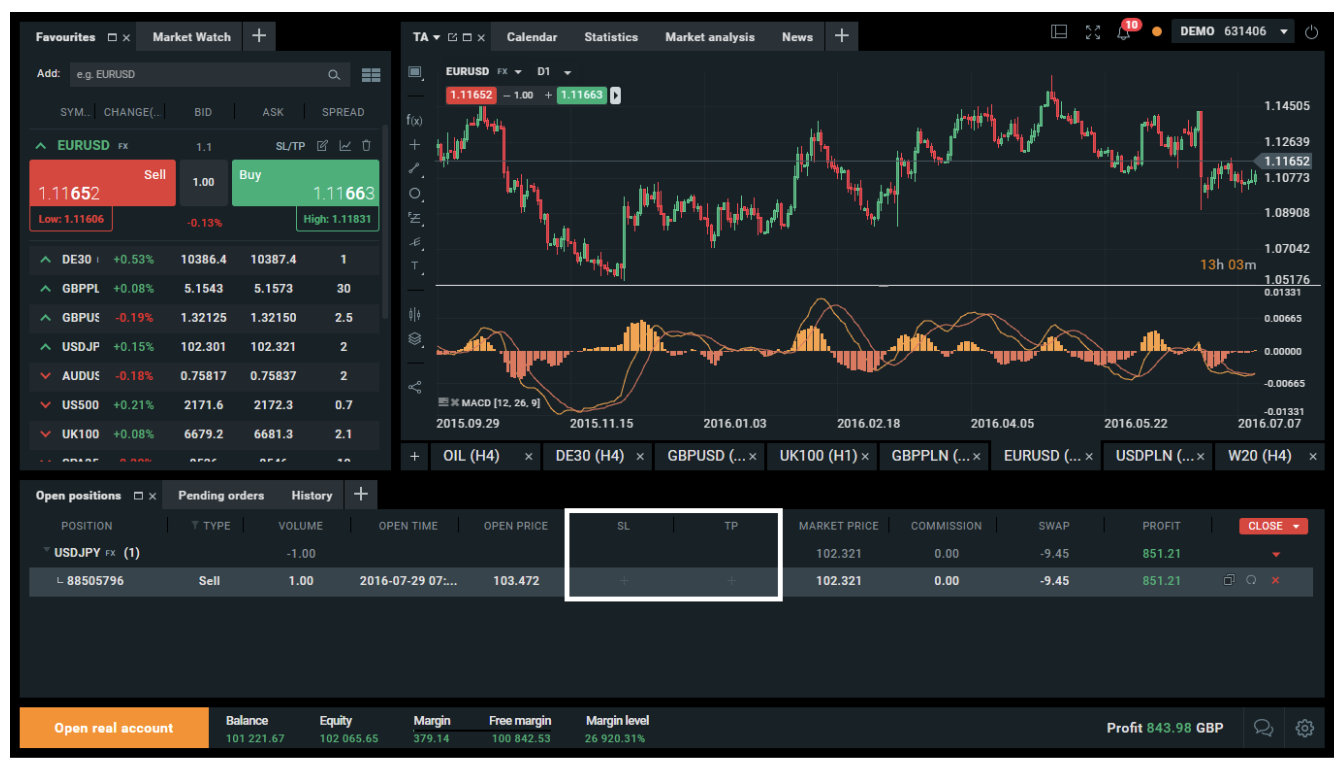Open notifications bell showing 10
This screenshot has width=1344, height=768.
coord(1126,31)
